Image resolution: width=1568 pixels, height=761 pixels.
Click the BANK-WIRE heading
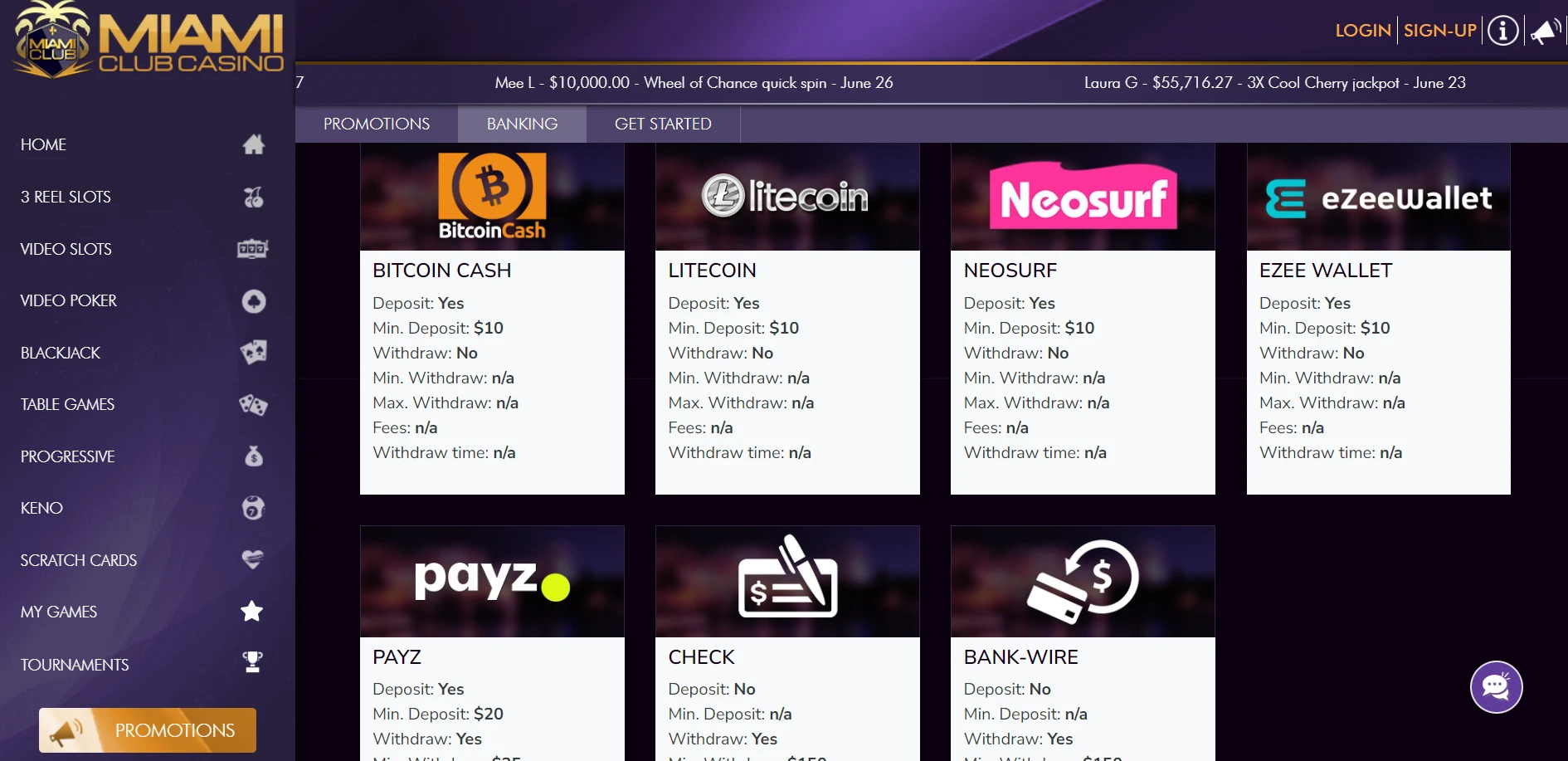pyautogui.click(x=1021, y=657)
